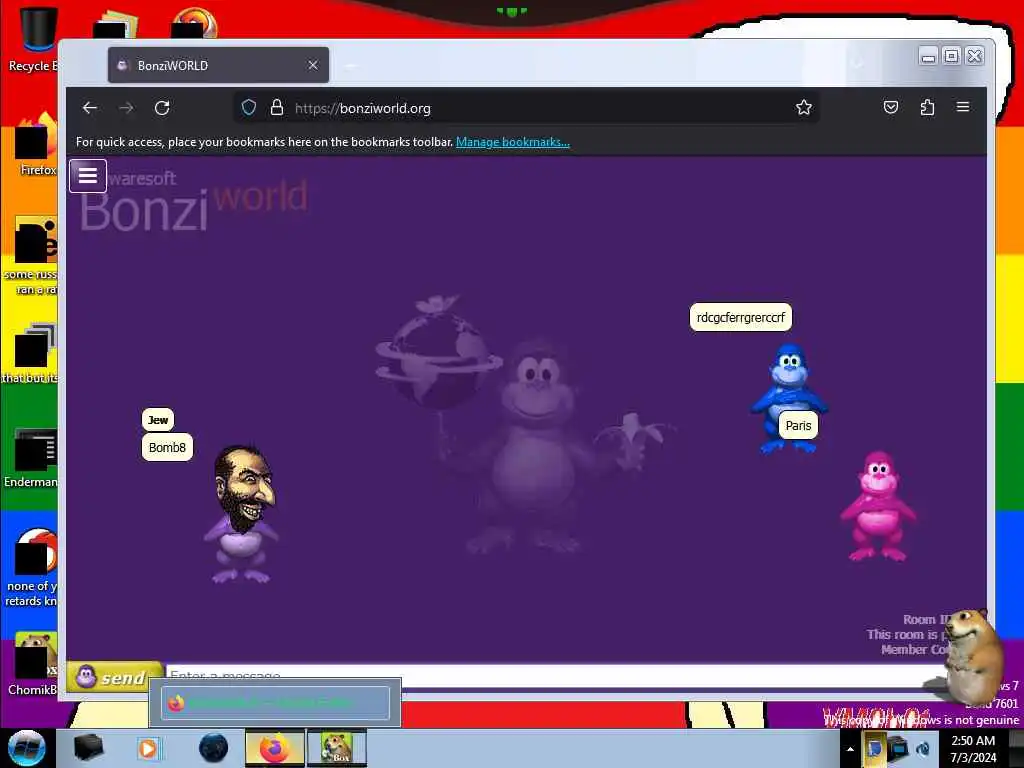Focus the bonziworld.org address bar

pyautogui.click(x=526, y=108)
